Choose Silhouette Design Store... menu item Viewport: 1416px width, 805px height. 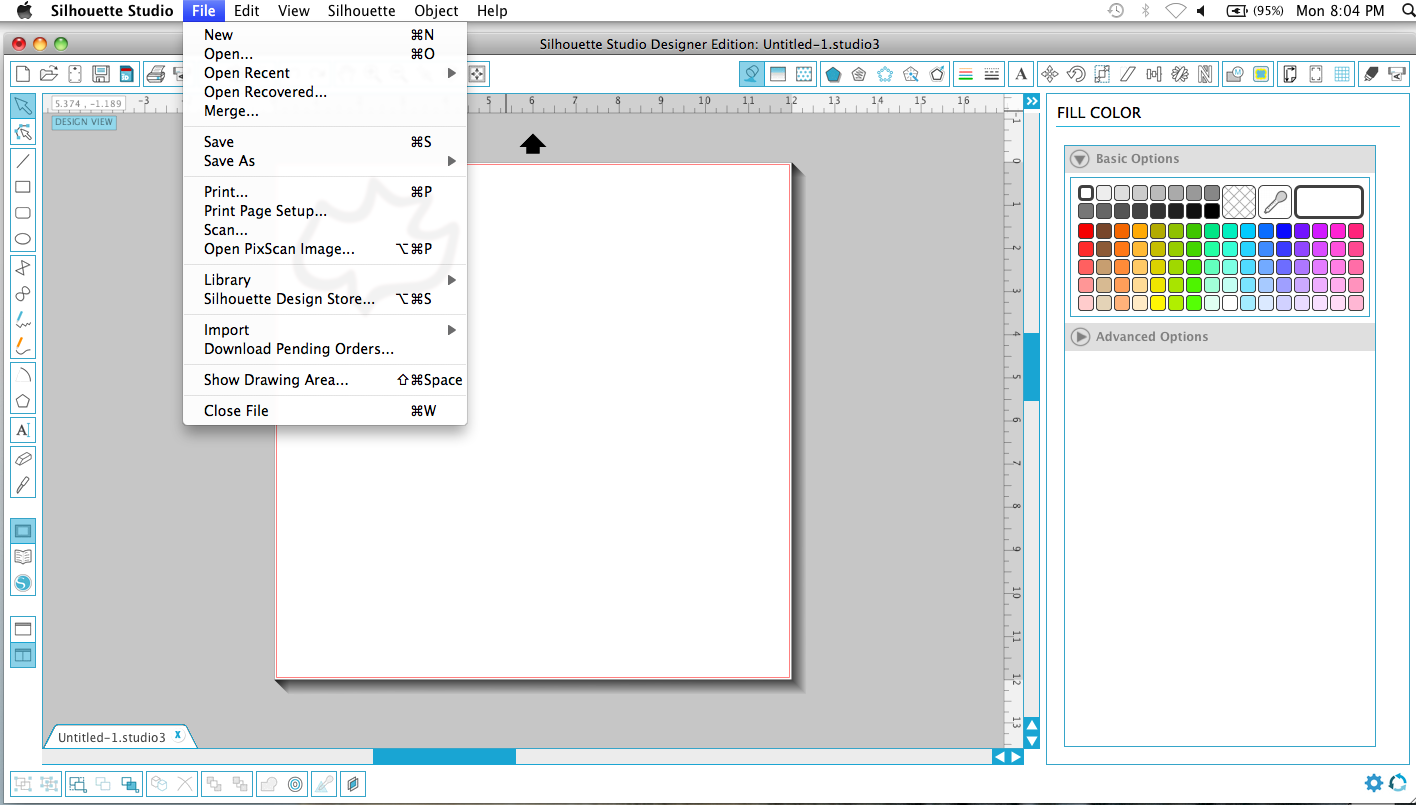[325, 299]
